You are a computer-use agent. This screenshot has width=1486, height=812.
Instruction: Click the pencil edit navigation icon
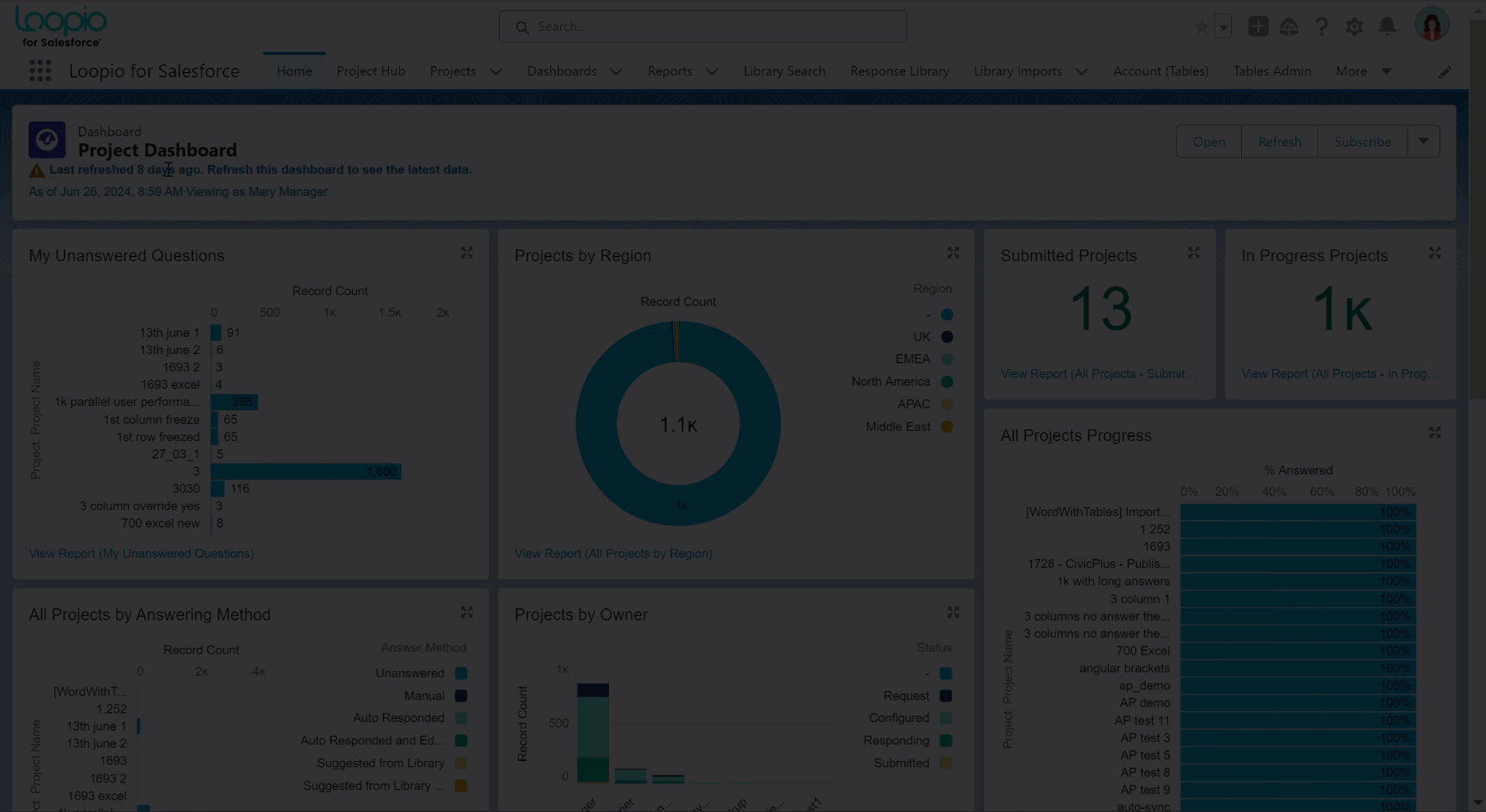1445,72
